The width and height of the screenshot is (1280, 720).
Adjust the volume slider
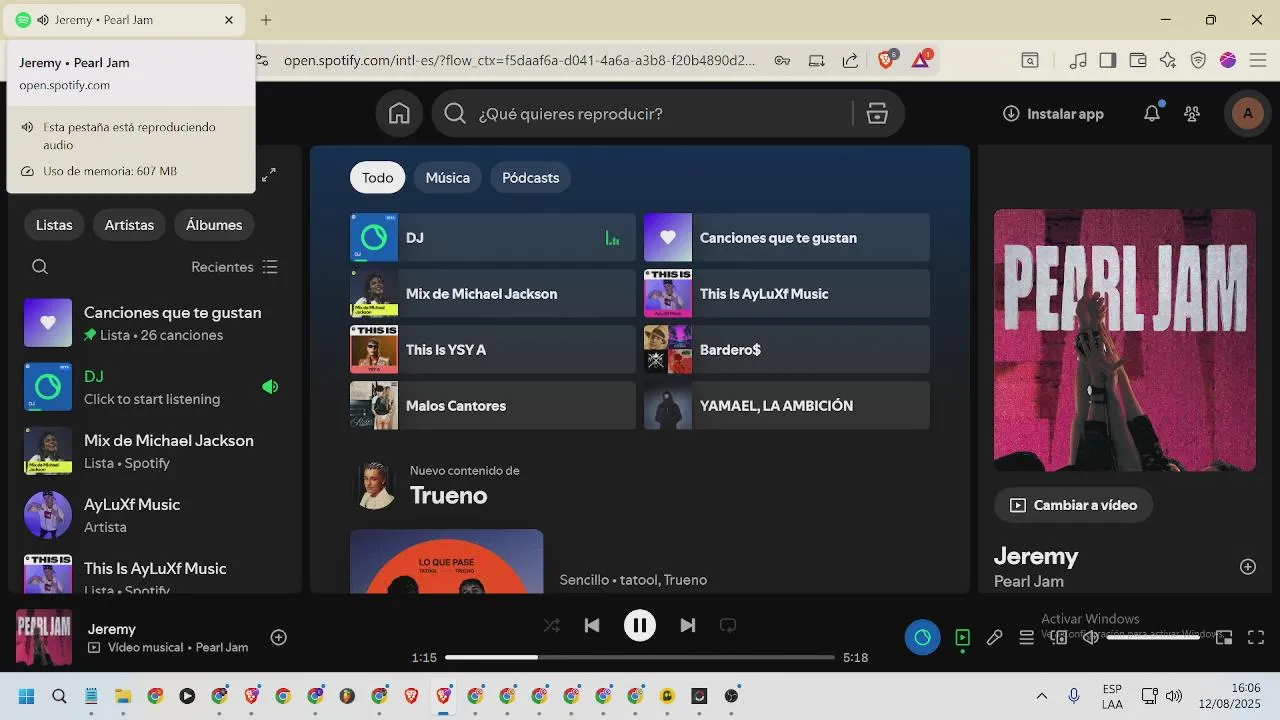pos(1153,637)
